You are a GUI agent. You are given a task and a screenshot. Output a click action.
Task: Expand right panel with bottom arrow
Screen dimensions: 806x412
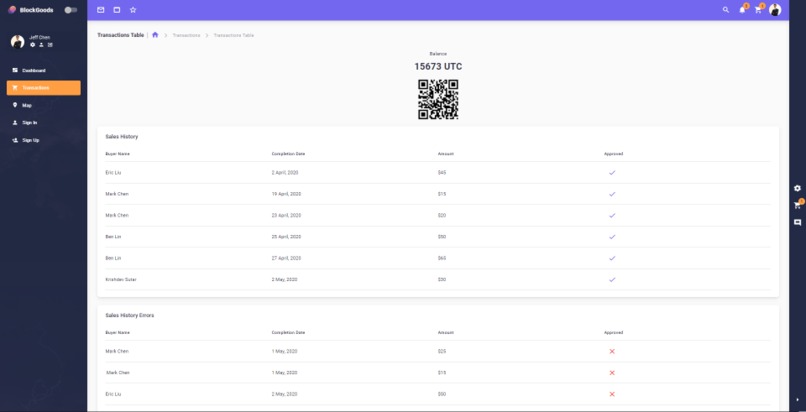pos(797,399)
